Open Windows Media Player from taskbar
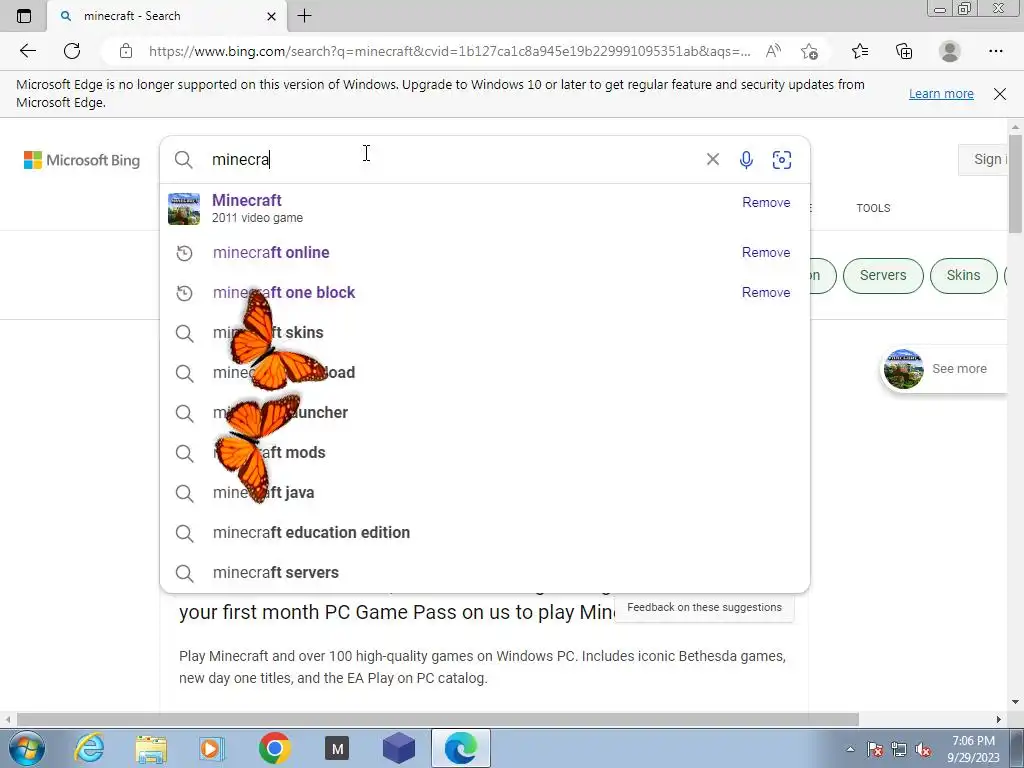The height and width of the screenshot is (768, 1024). click(212, 748)
